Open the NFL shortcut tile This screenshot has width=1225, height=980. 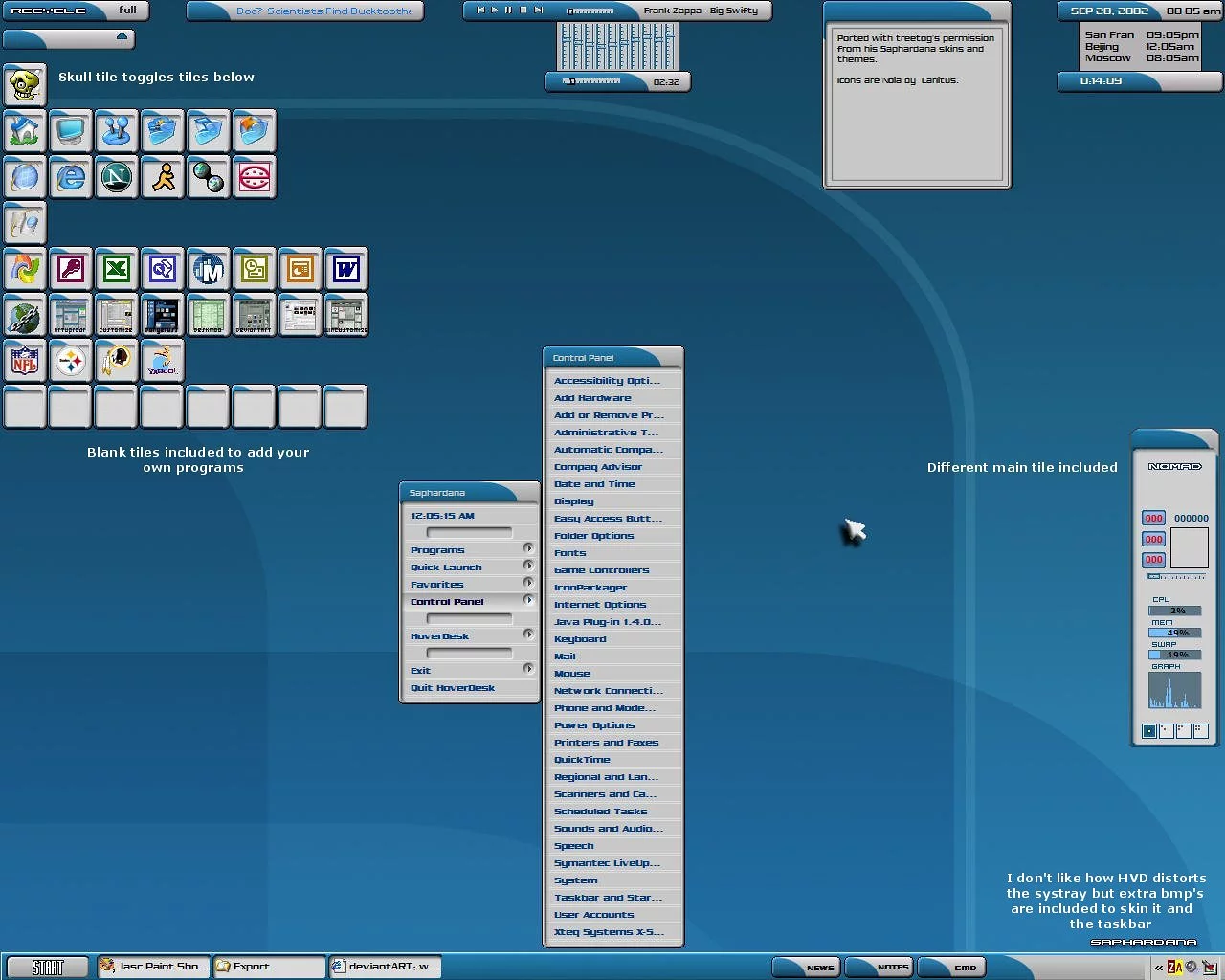(x=25, y=361)
